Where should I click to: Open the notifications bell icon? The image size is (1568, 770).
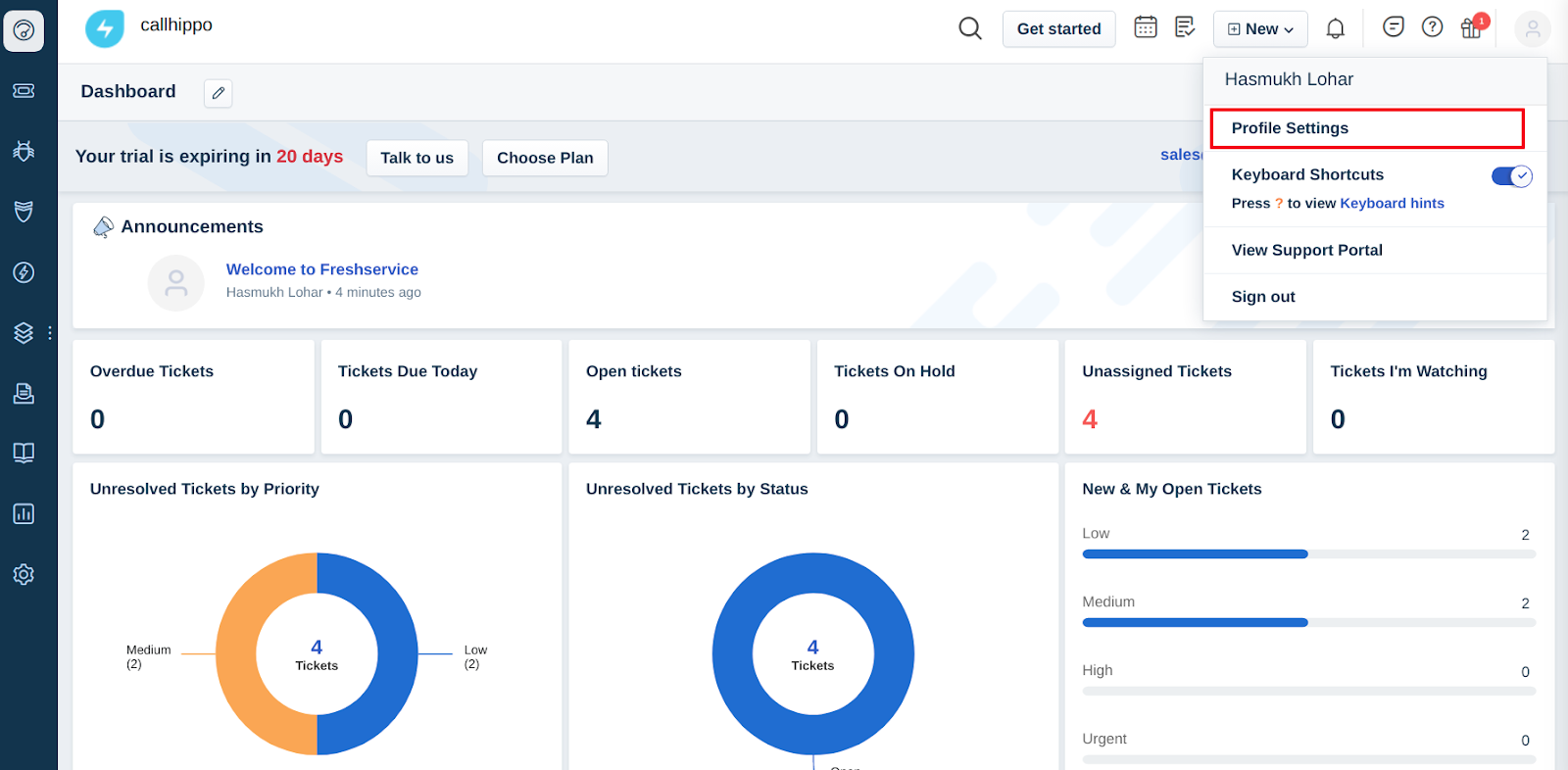1335,28
